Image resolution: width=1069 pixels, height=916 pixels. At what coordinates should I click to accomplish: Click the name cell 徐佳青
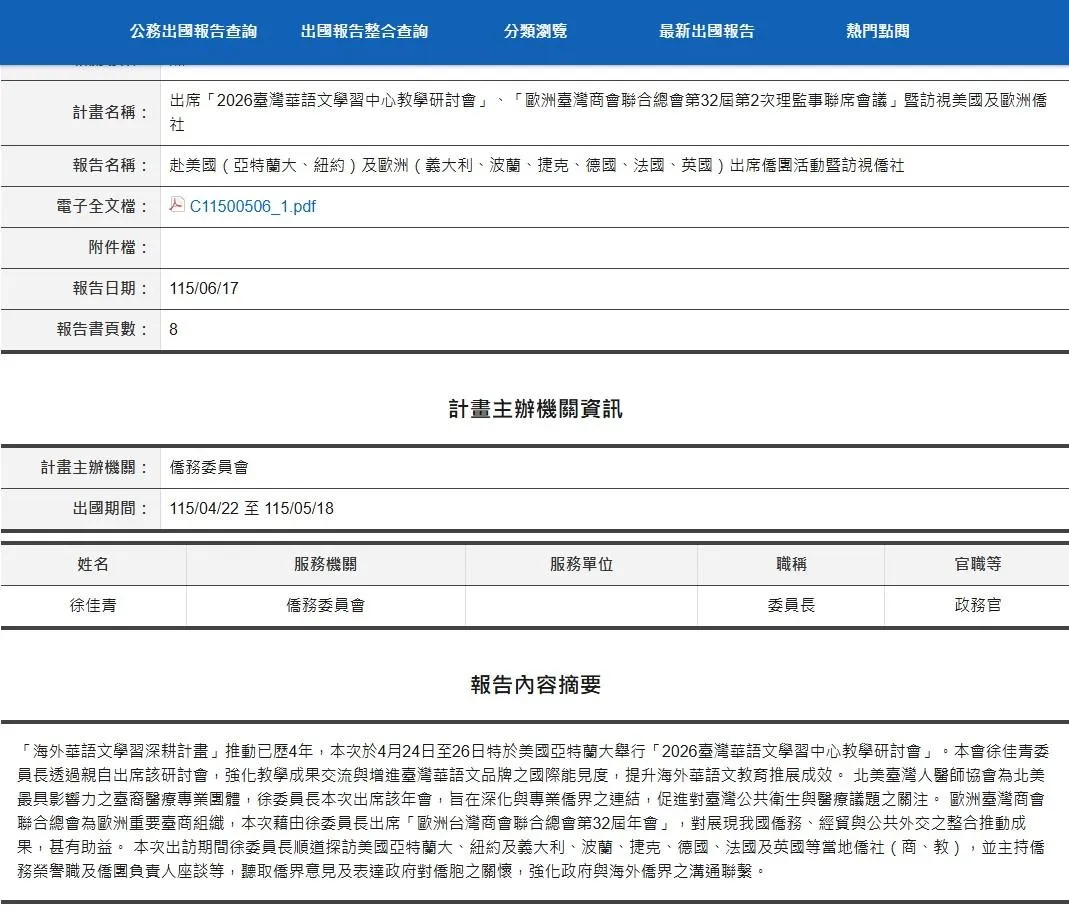pyautogui.click(x=93, y=605)
